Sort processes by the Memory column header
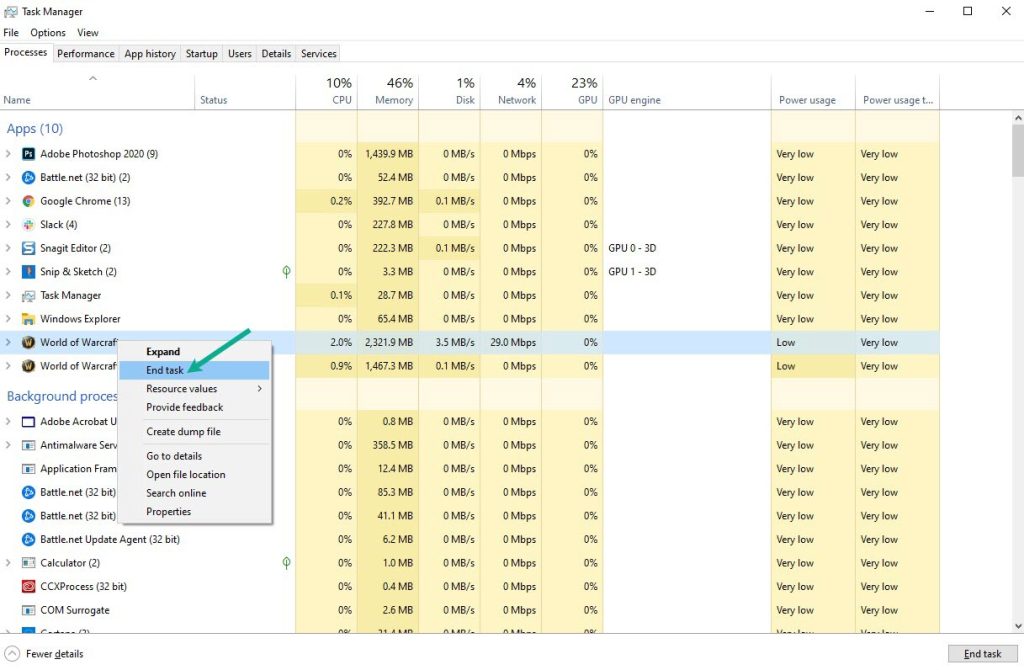1024x670 pixels. pos(388,91)
